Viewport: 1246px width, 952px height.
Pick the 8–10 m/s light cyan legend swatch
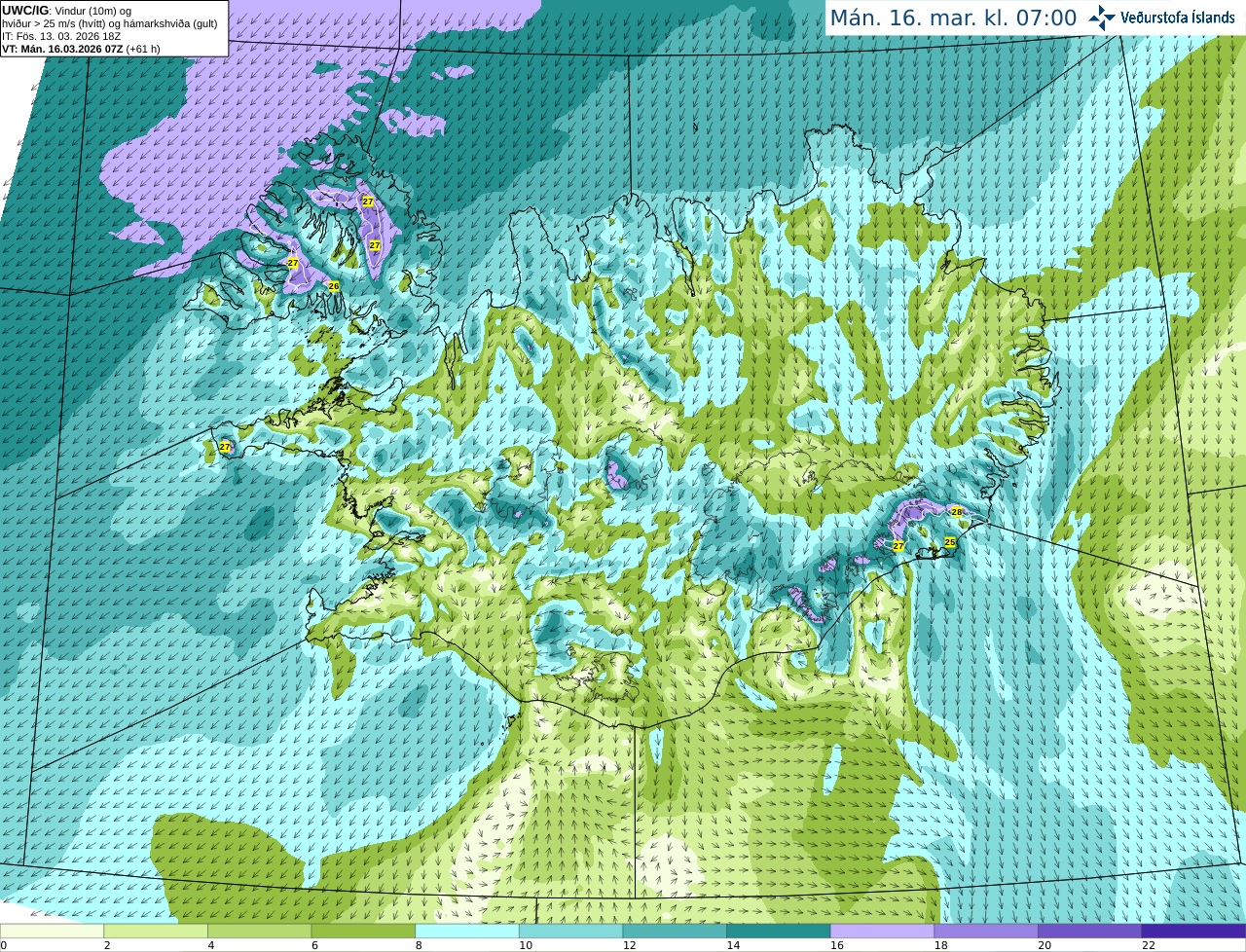point(467,931)
